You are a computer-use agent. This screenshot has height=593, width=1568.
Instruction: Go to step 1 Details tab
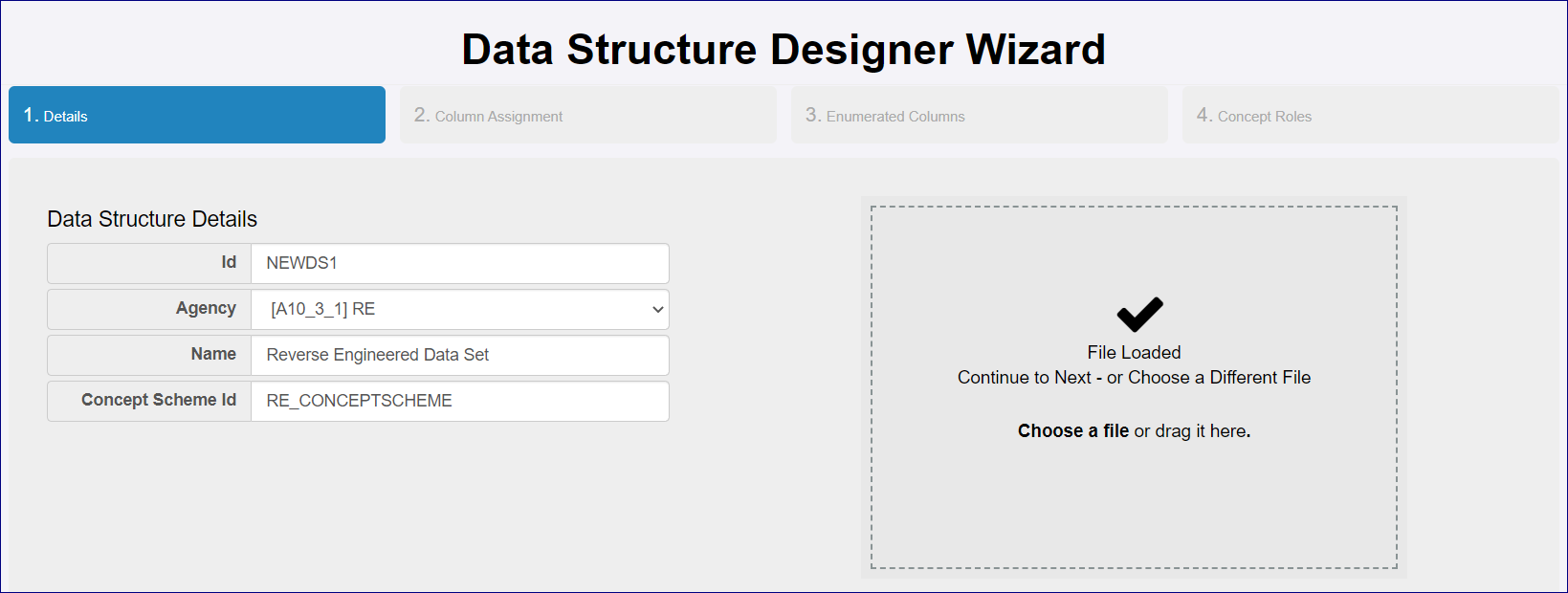coord(197,116)
